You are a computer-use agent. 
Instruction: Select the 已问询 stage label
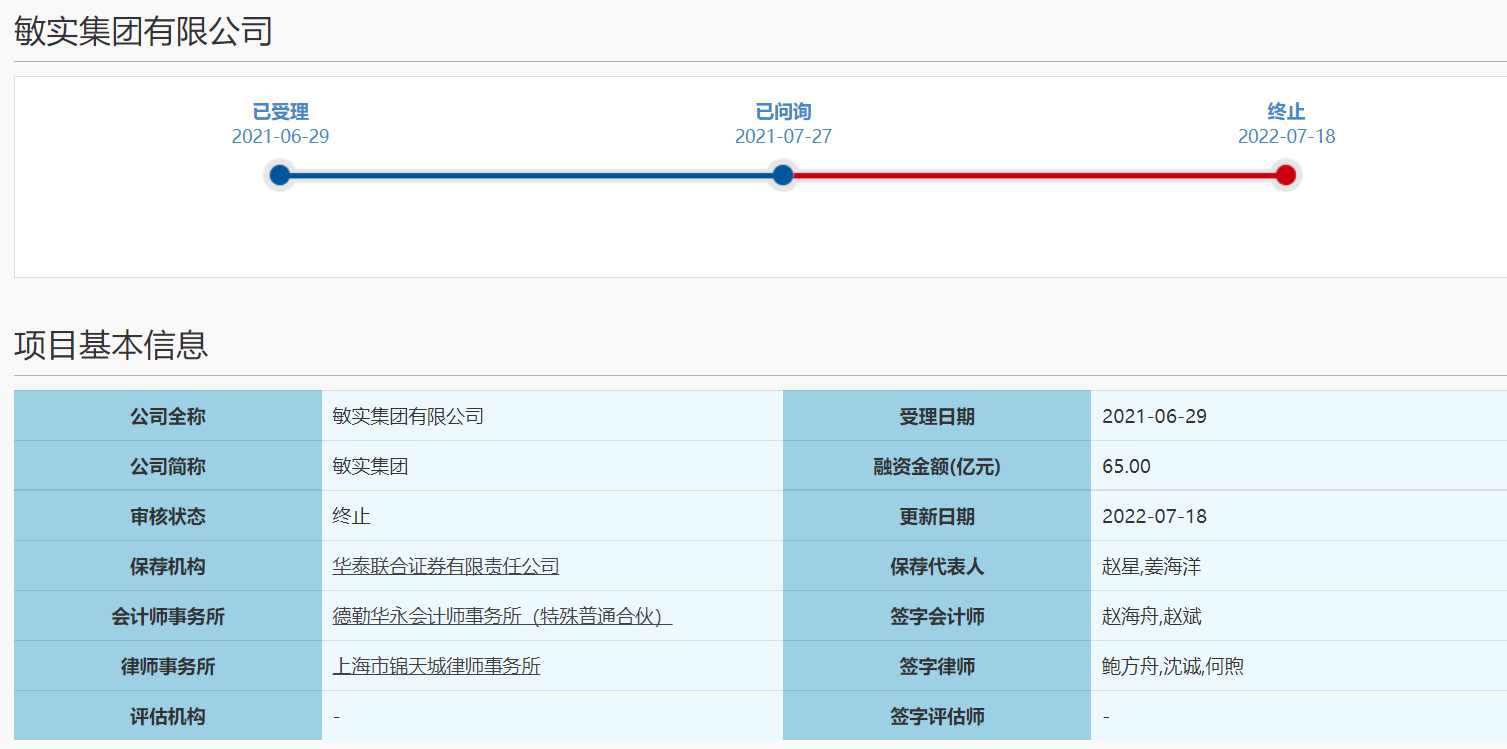(x=783, y=112)
